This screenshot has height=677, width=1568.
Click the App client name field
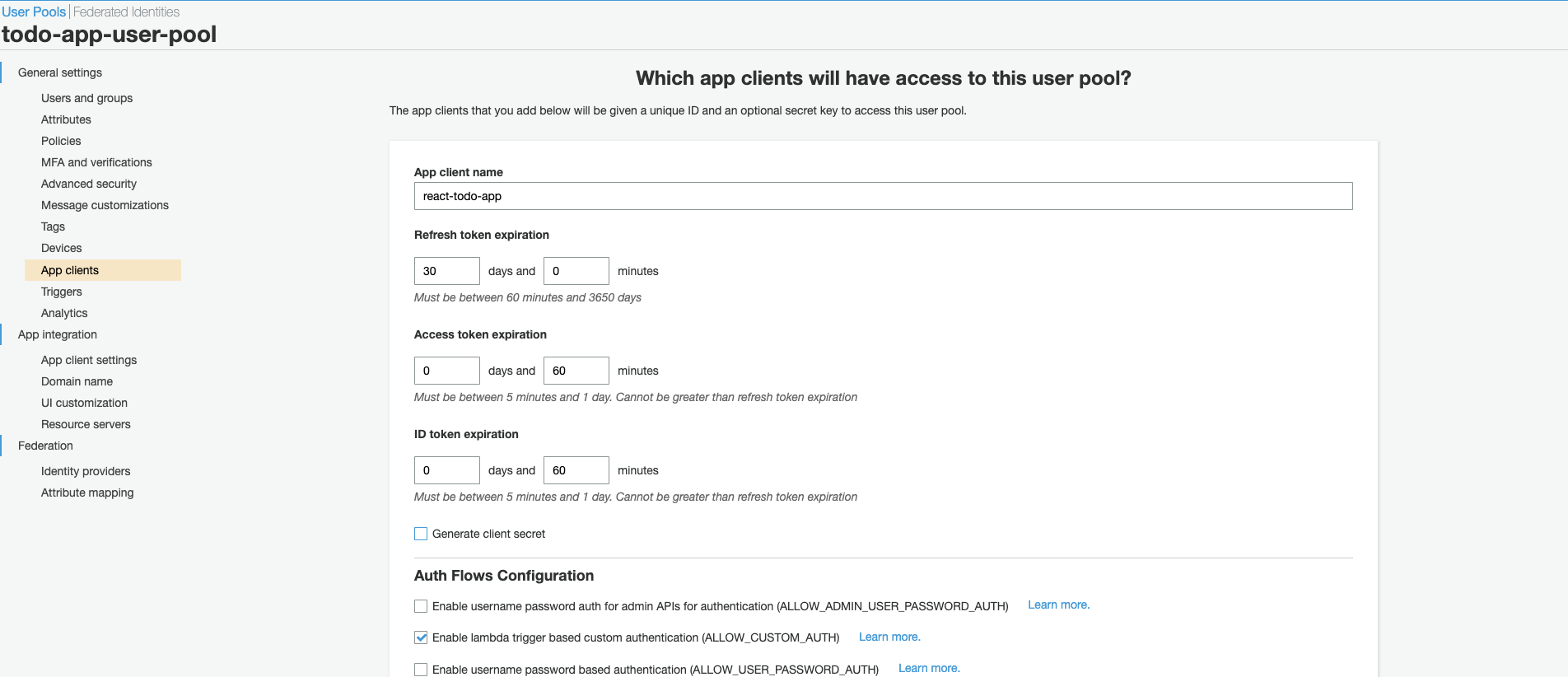pyautogui.click(x=883, y=196)
